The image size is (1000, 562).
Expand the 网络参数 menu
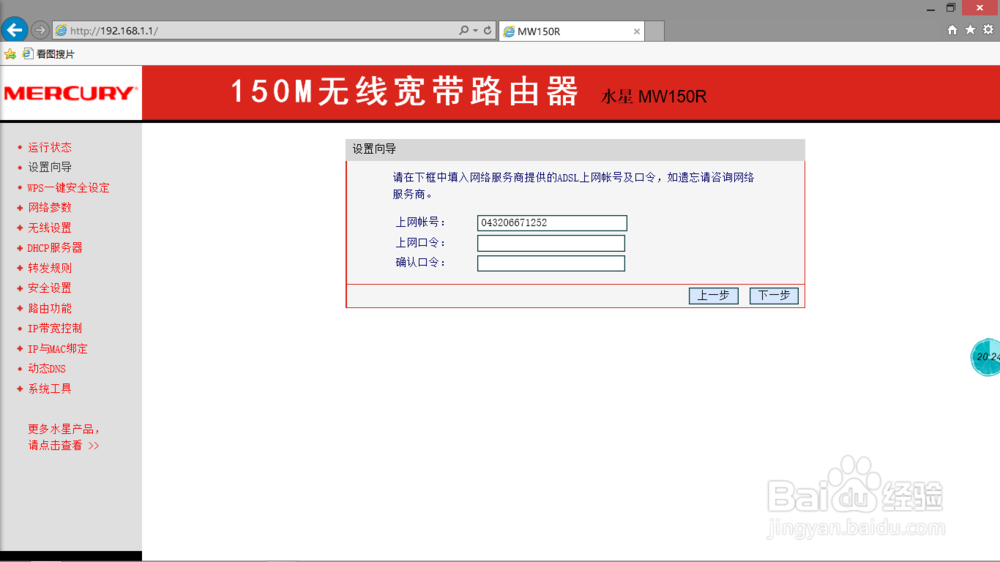pyautogui.click(x=49, y=207)
